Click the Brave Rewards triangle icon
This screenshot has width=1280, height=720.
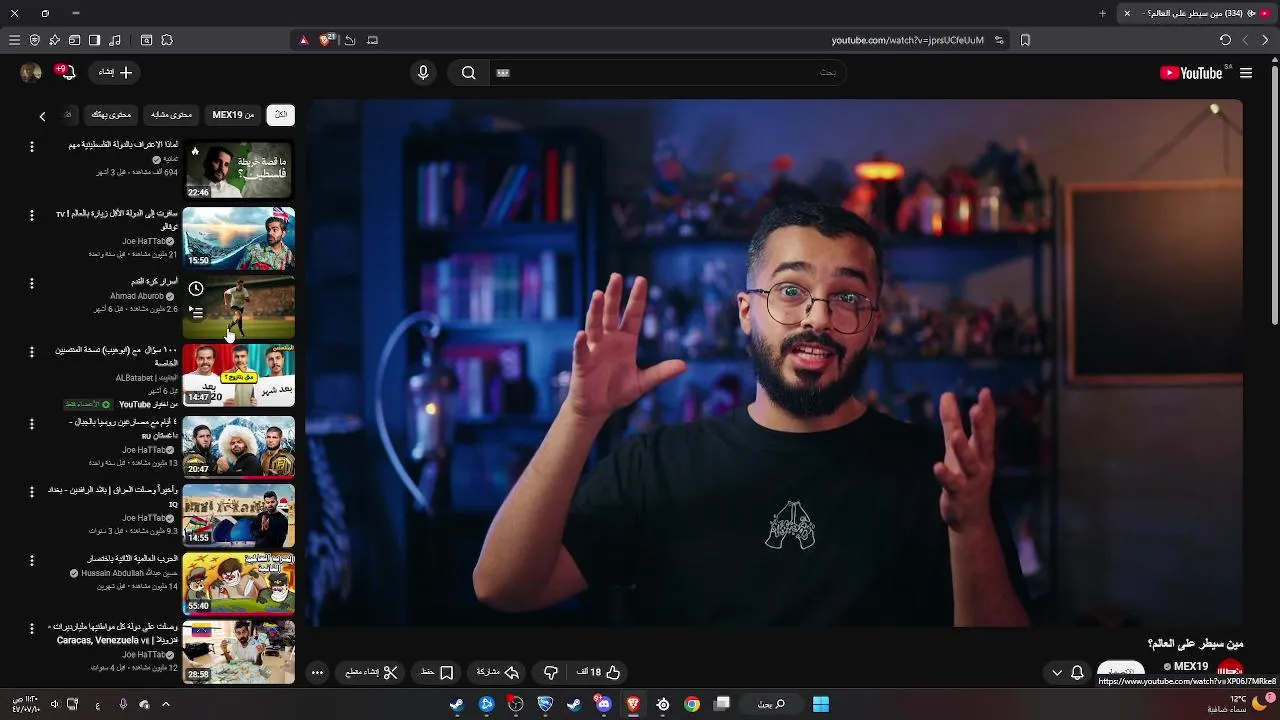(304, 40)
